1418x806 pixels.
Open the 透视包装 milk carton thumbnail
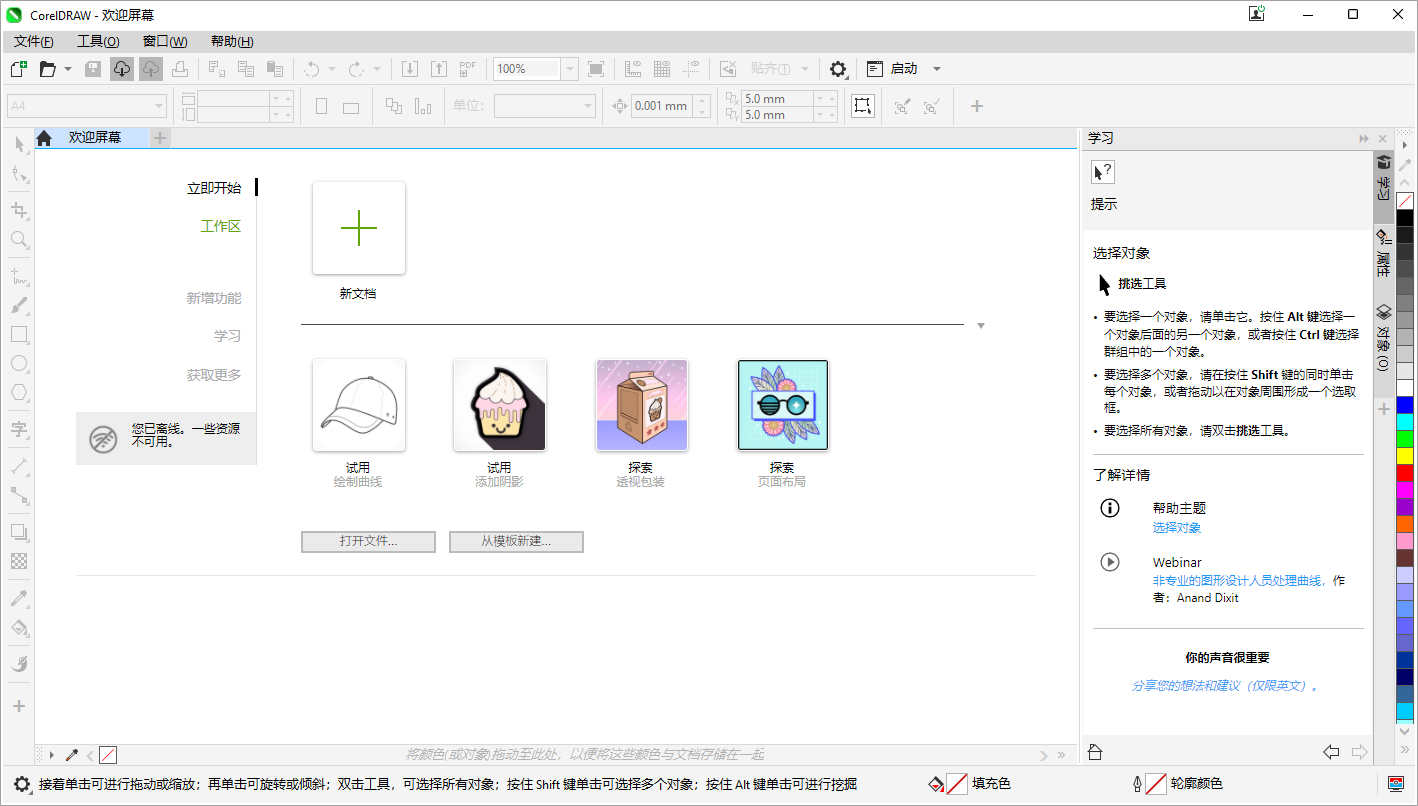(641, 405)
